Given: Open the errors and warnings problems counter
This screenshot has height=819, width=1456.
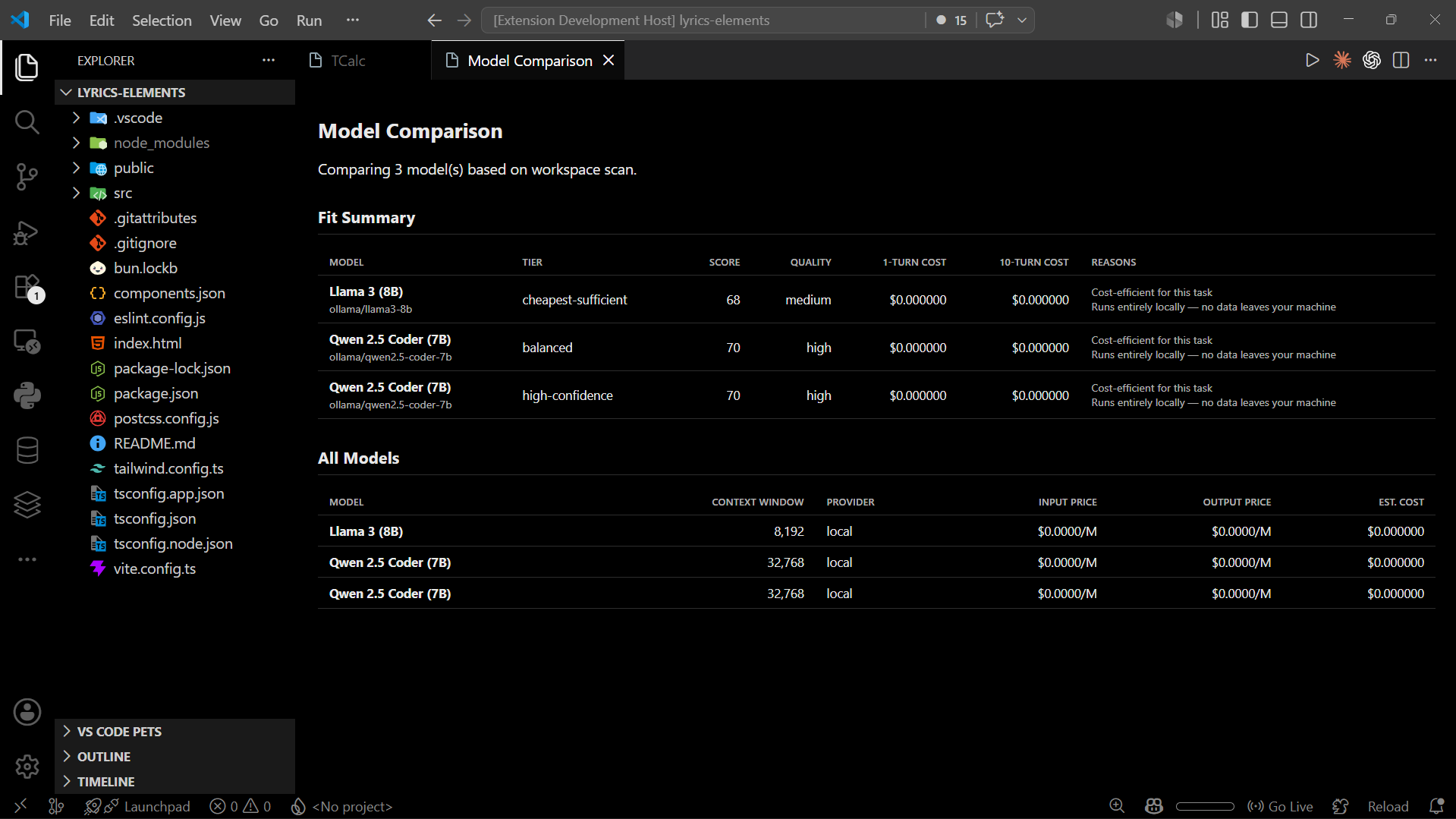Looking at the screenshot, I should [240, 806].
